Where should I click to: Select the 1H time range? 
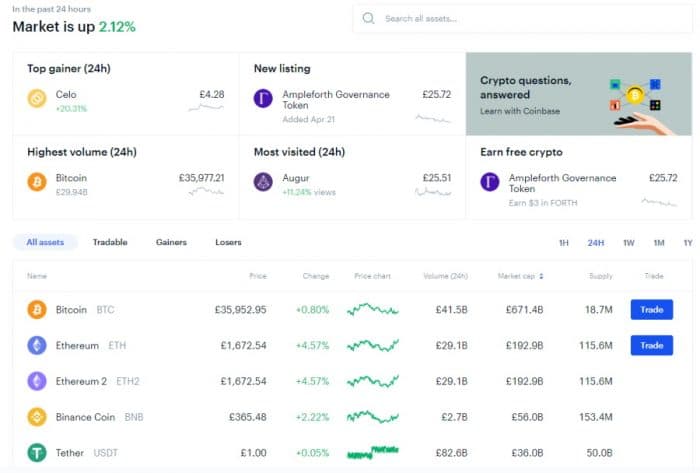564,243
